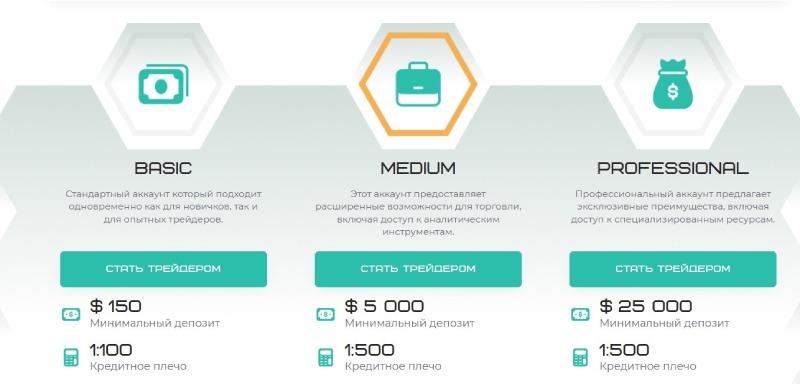The image size is (800, 384).
Task: Click the cash icon beside $ 5 000
Action: point(326,314)
